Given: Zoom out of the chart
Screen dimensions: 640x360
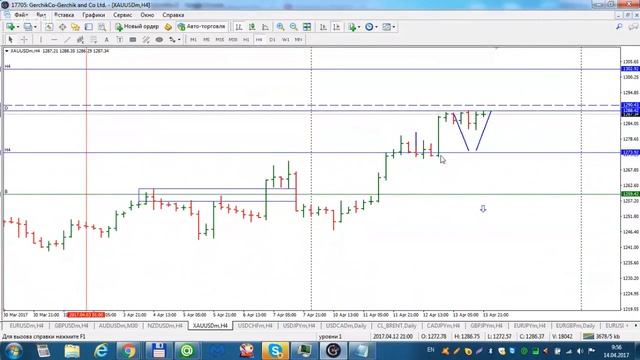Looking at the screenshot, I should [x=293, y=27].
